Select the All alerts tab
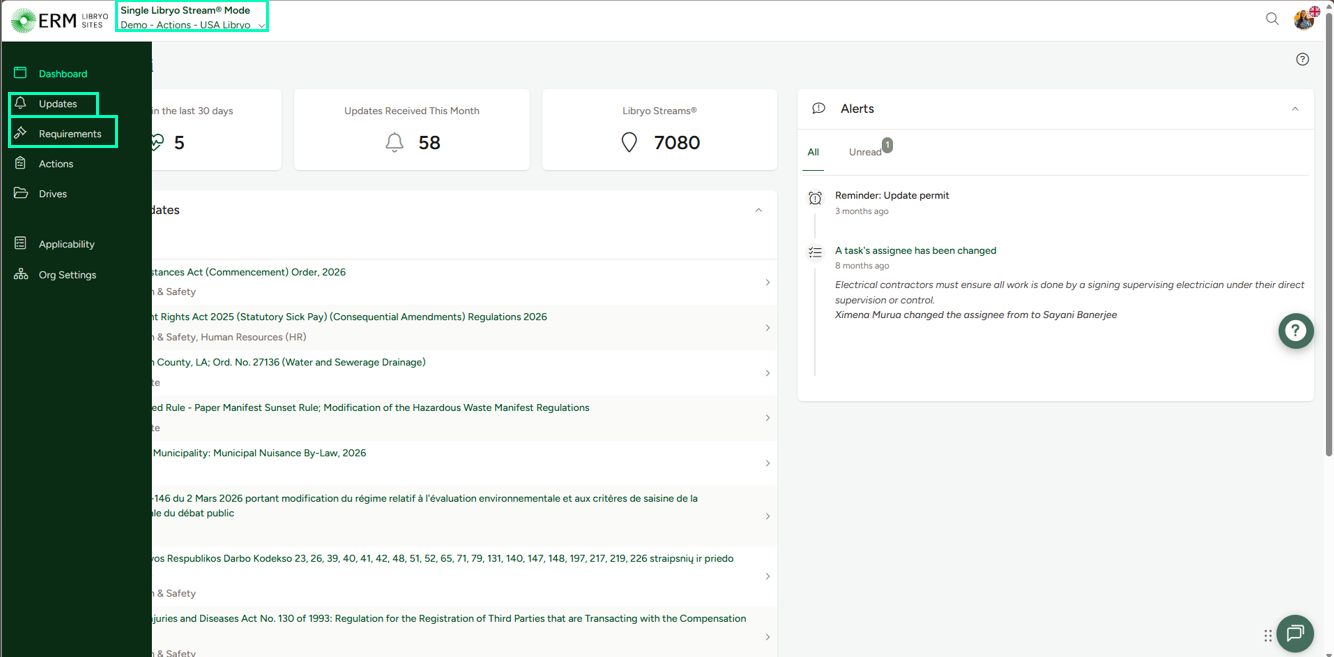This screenshot has height=657, width=1334. coord(813,152)
